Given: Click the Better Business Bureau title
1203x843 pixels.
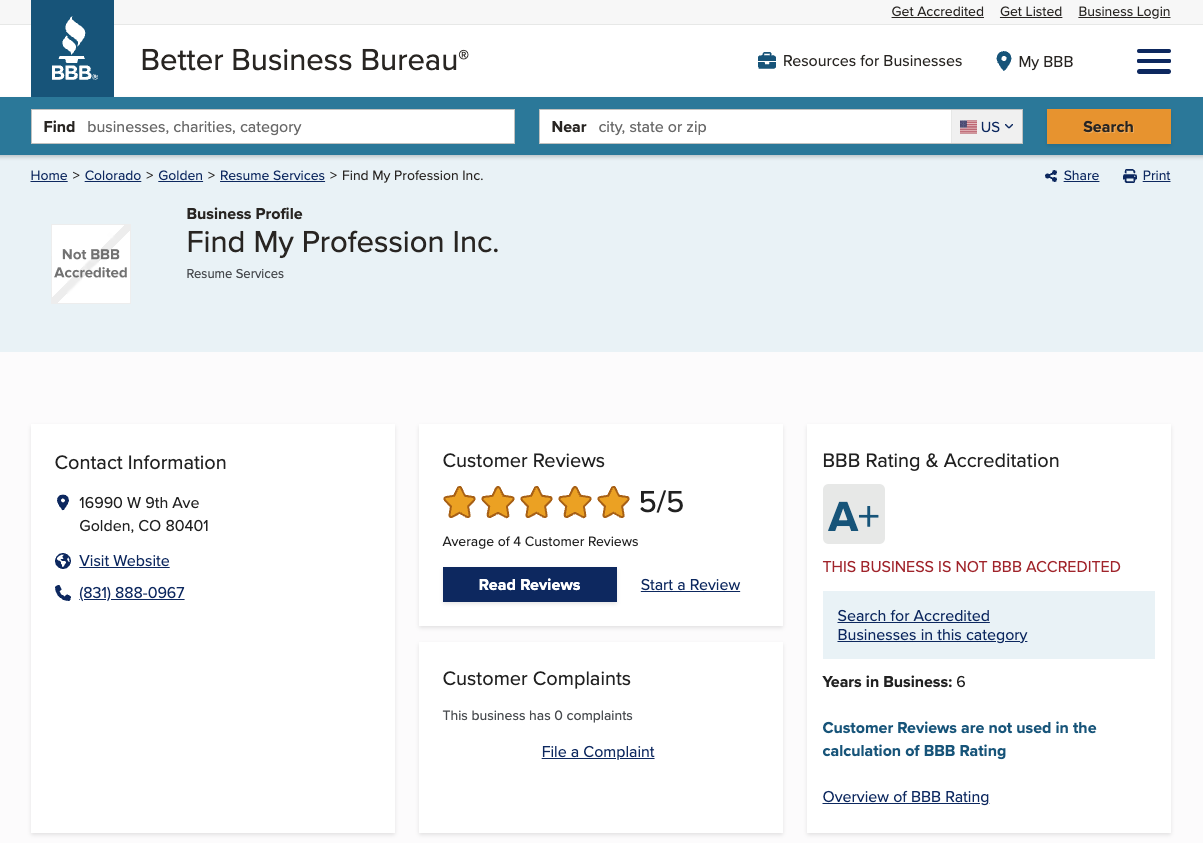Looking at the screenshot, I should 305,60.
